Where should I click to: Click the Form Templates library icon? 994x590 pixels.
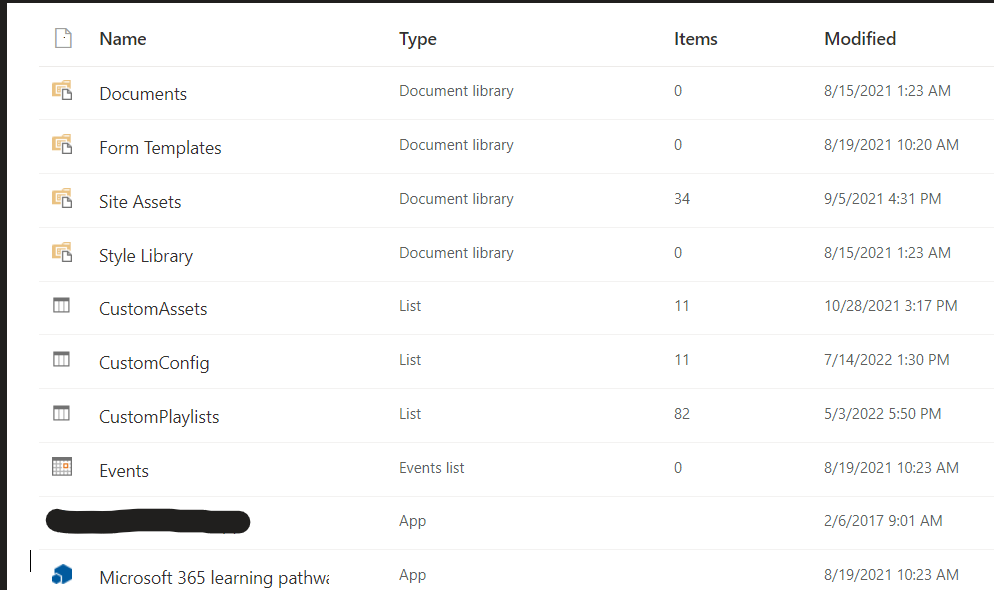61,144
